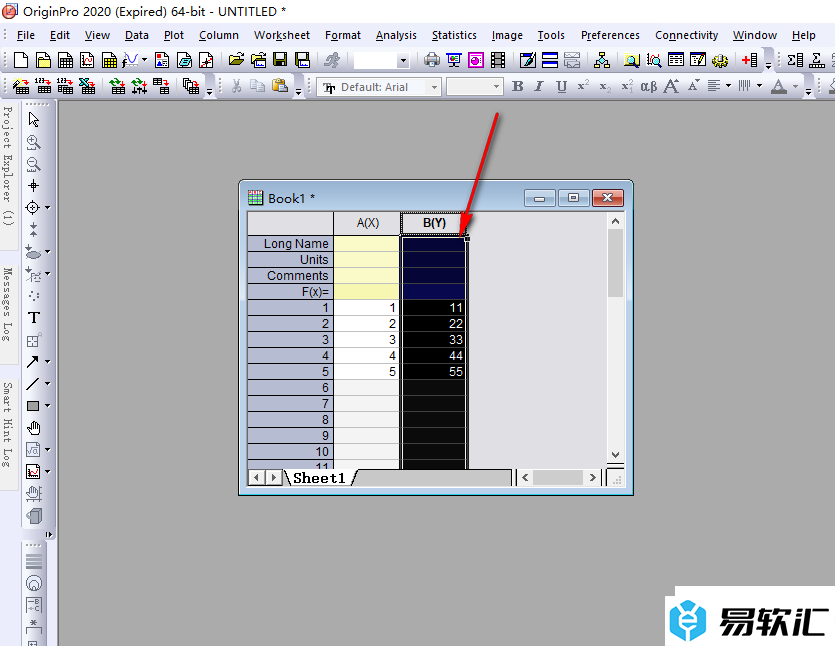Click the Project Explorer magnifier icon
The height and width of the screenshot is (646, 835).
tap(632, 60)
